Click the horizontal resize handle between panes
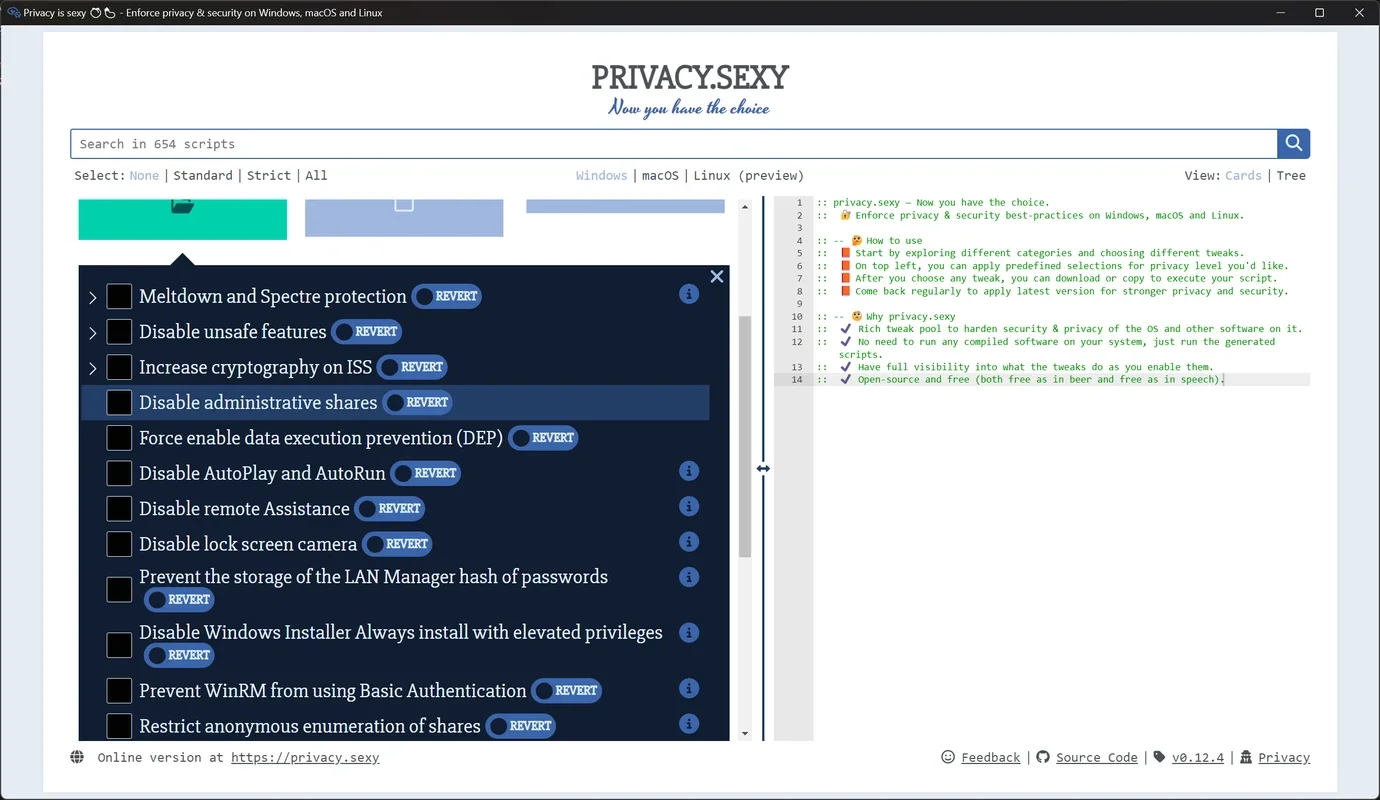 (x=763, y=468)
